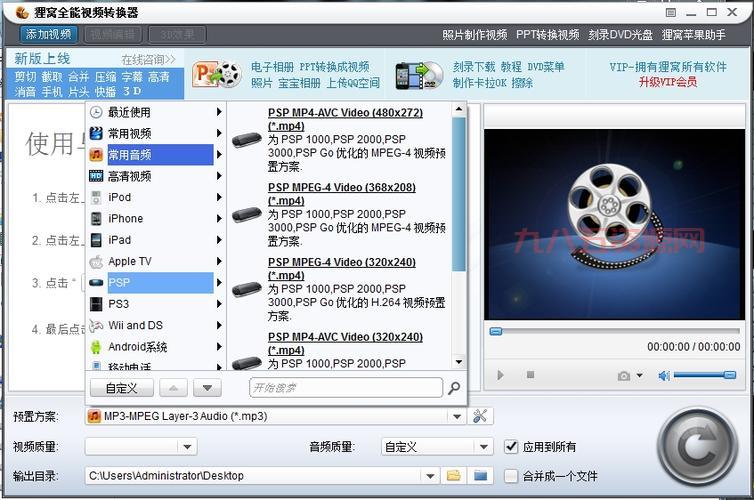Click PSP device icon beside 368x208 preset

coord(247,214)
